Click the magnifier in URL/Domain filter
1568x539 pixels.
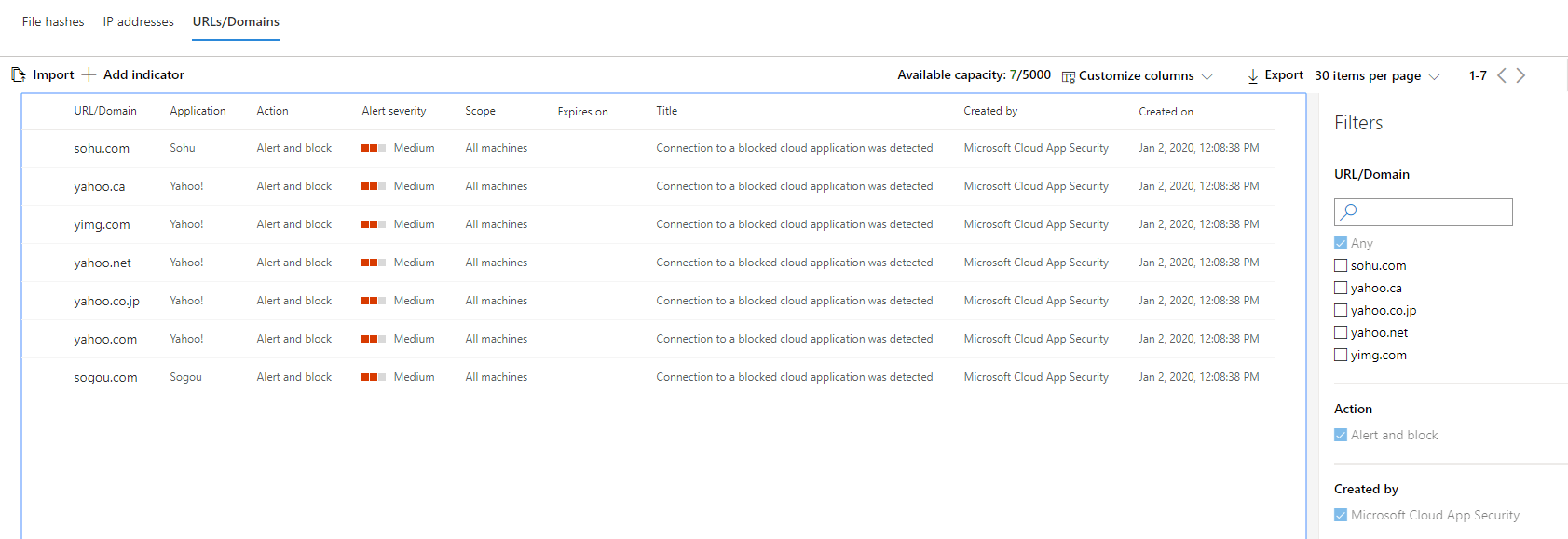coord(1348,212)
